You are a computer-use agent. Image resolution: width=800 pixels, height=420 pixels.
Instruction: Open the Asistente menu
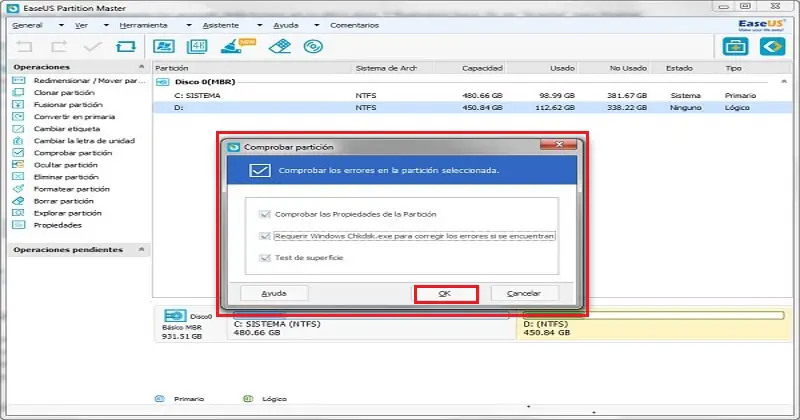click(220, 25)
